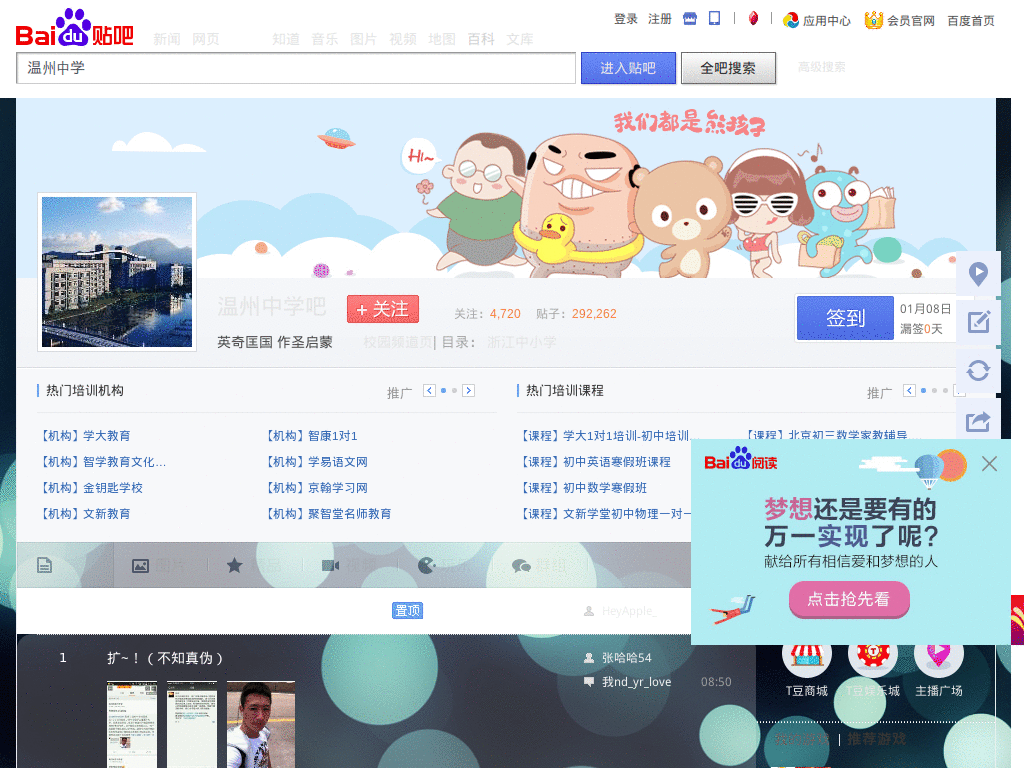Click the crown icon beside 会员官网

click(x=874, y=20)
